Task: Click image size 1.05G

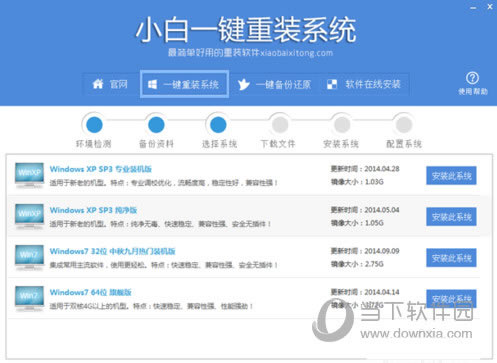Action: [x=374, y=223]
